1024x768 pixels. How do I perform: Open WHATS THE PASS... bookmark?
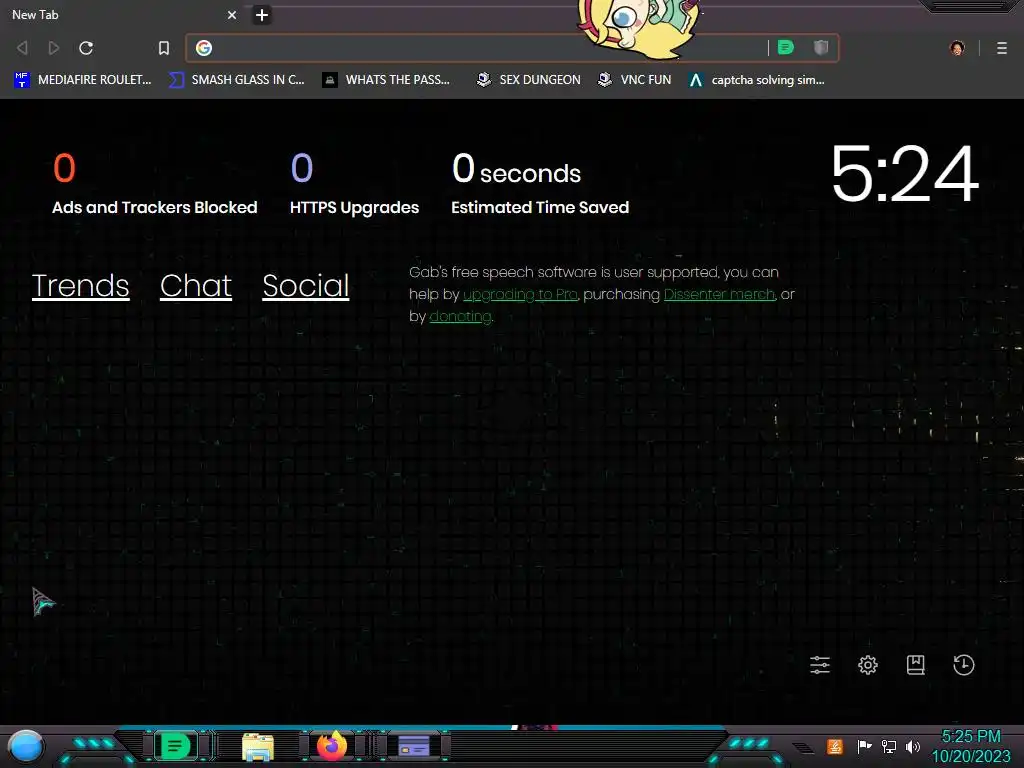coord(386,80)
